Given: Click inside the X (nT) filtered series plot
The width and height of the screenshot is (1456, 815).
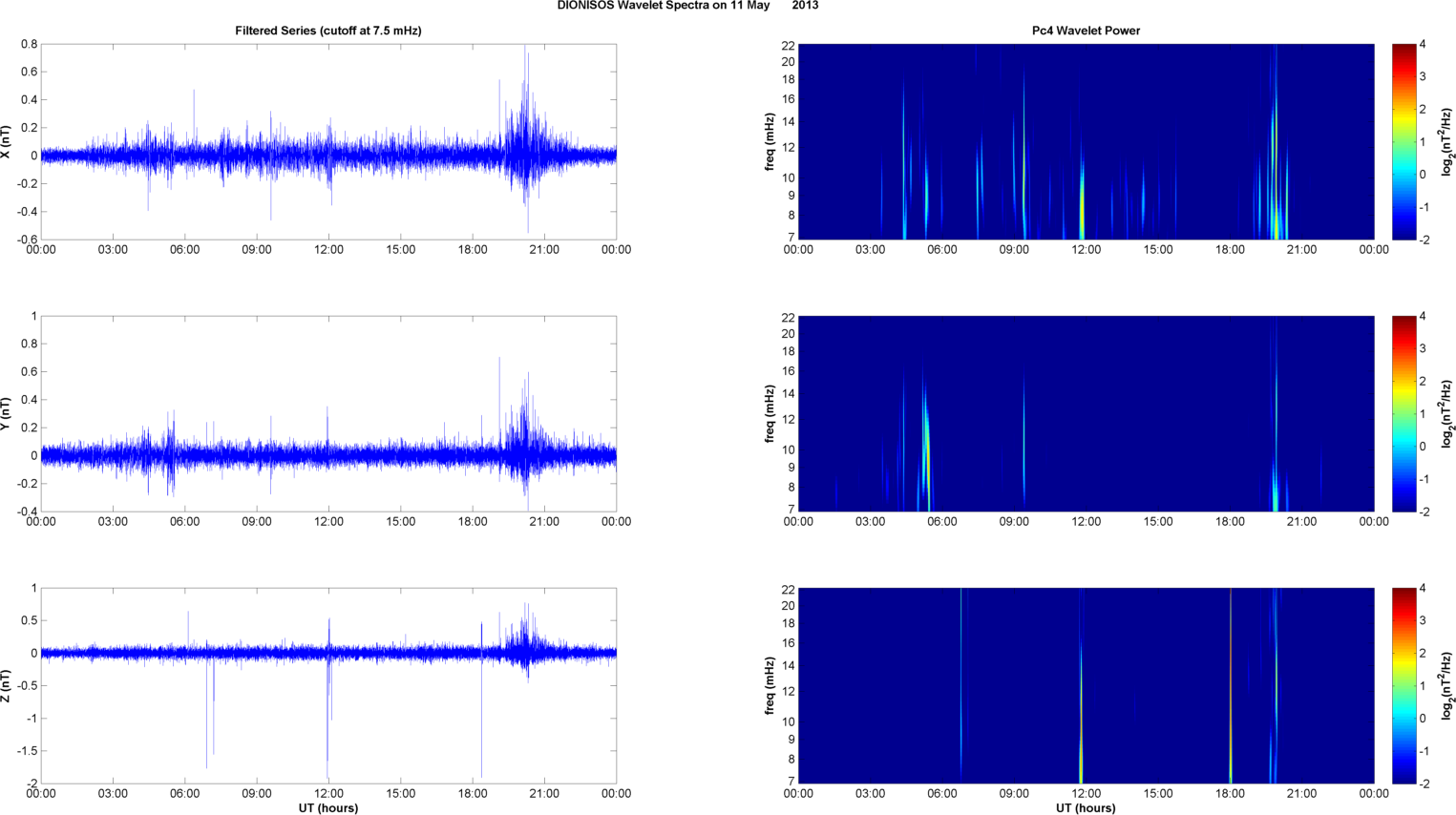Looking at the screenshot, I should click(328, 142).
